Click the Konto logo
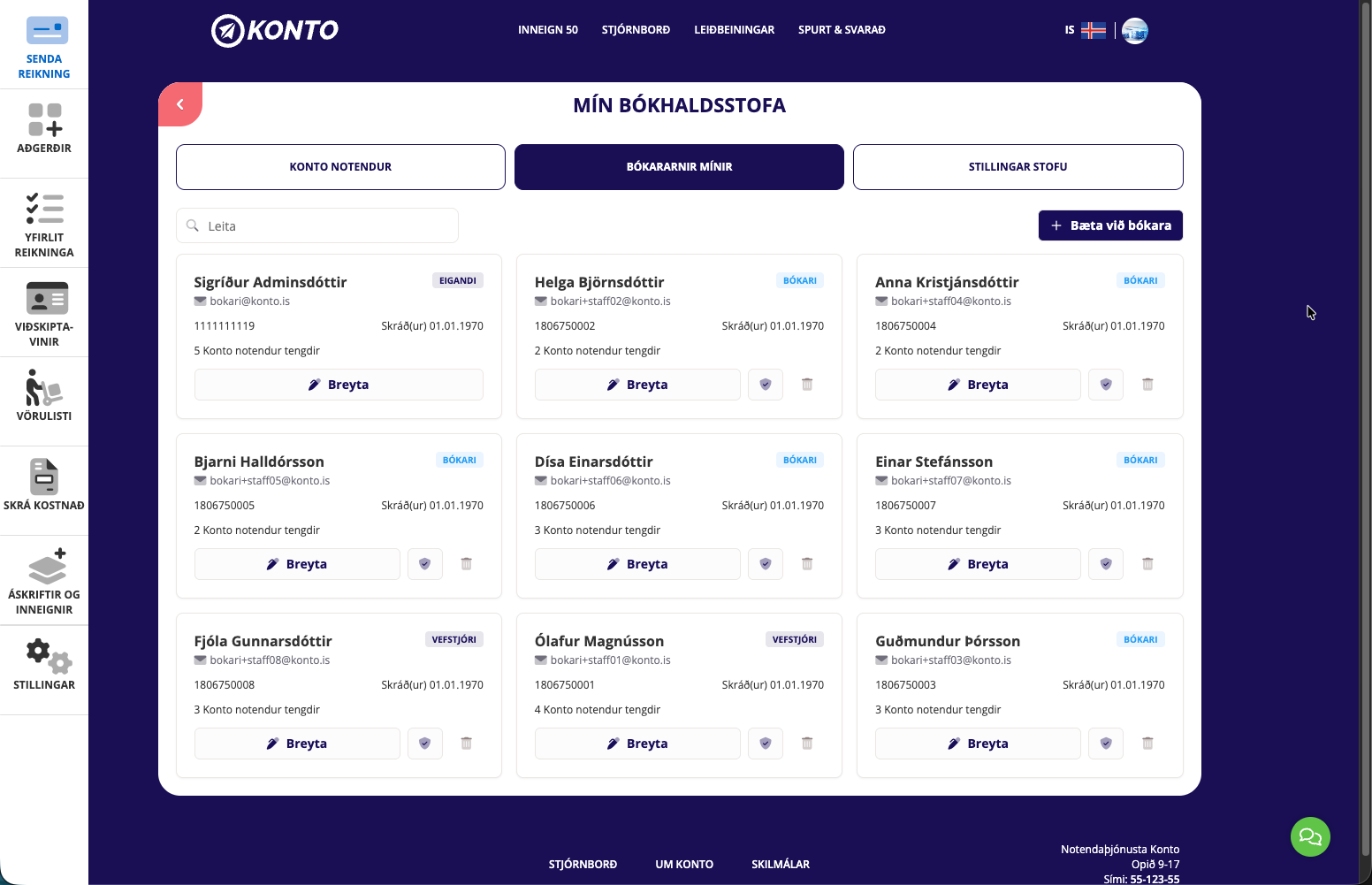 click(x=275, y=31)
